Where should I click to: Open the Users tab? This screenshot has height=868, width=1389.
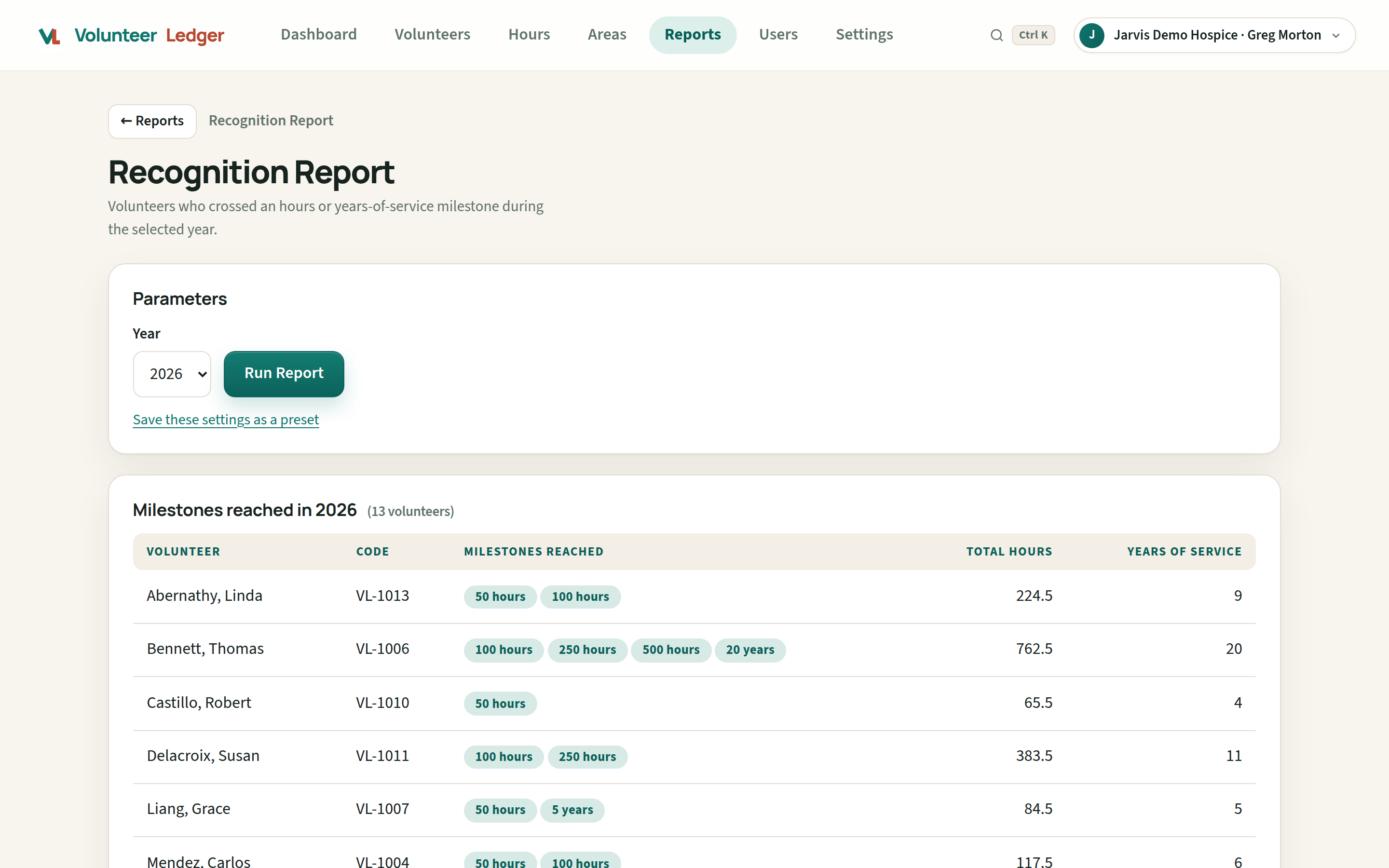point(778,34)
